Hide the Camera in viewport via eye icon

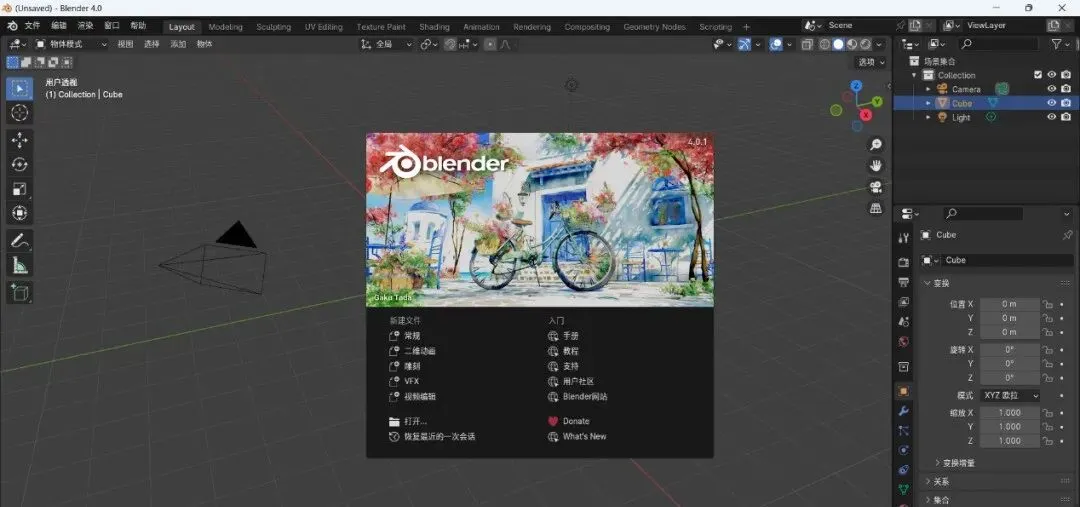[x=1052, y=89]
